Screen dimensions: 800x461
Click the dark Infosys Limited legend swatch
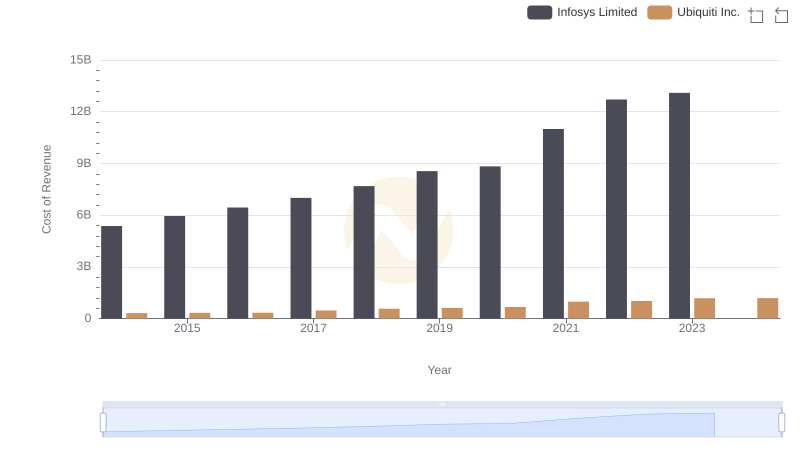539,12
